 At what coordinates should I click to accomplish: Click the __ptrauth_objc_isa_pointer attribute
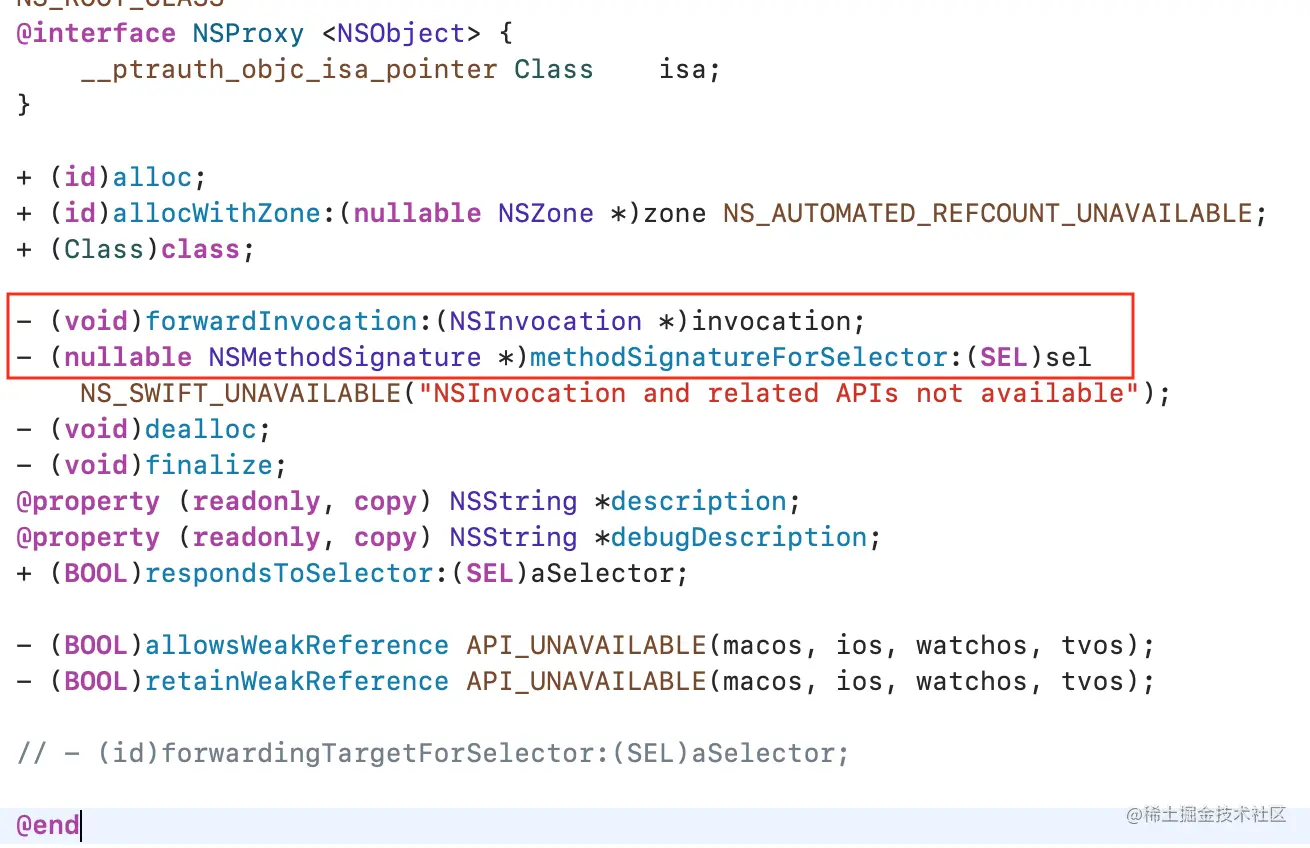coord(289,69)
